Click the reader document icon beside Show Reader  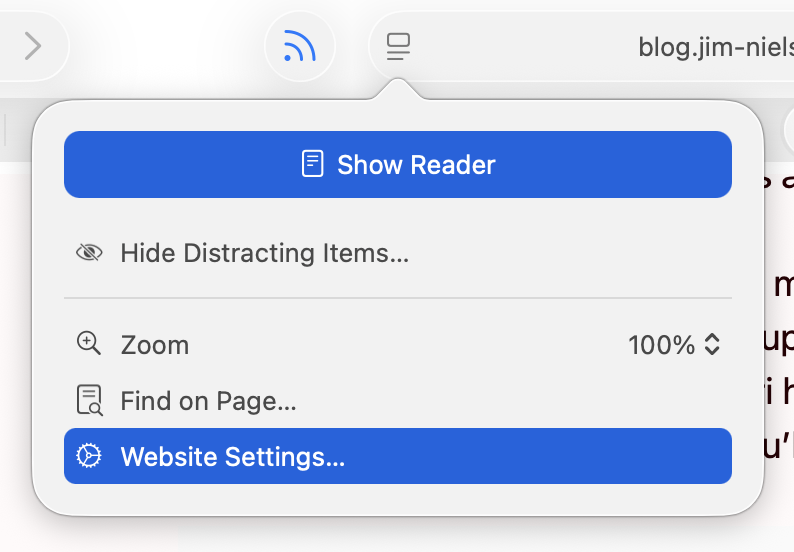pyautogui.click(x=313, y=164)
